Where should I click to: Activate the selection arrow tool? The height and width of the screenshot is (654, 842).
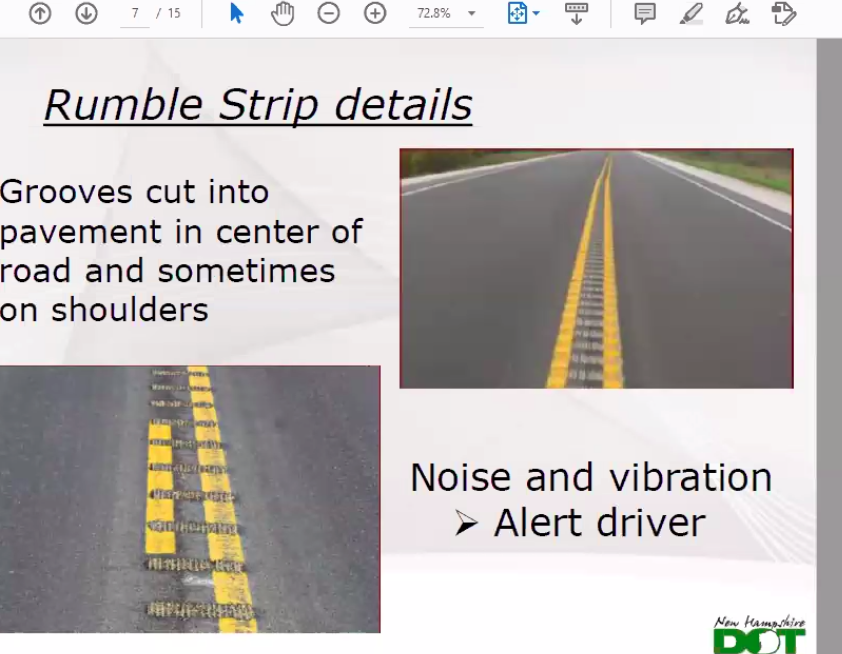coord(237,14)
